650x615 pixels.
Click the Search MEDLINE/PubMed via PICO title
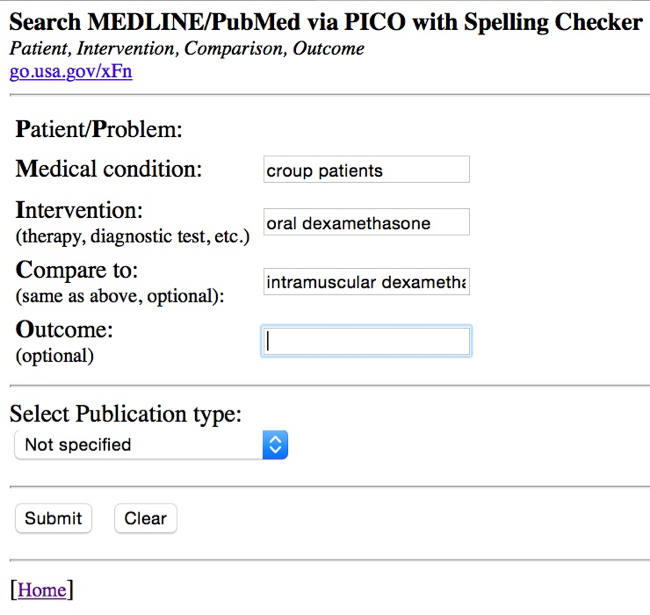[325, 22]
